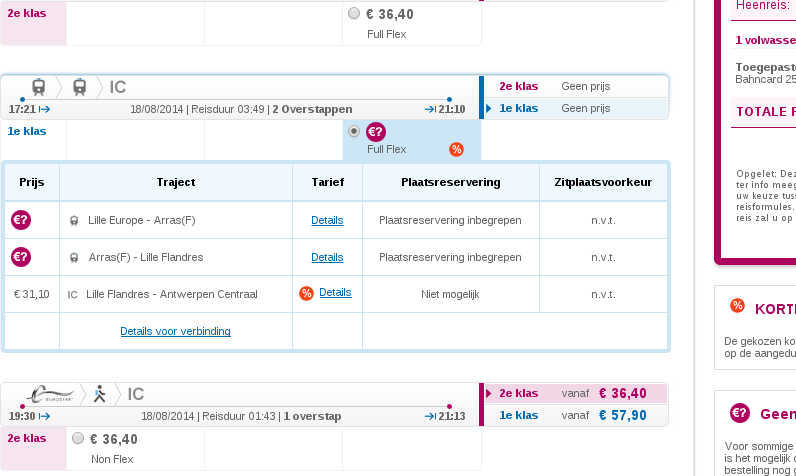Click the Traject column header
Image resolution: width=796 pixels, height=476 pixels.
176,182
